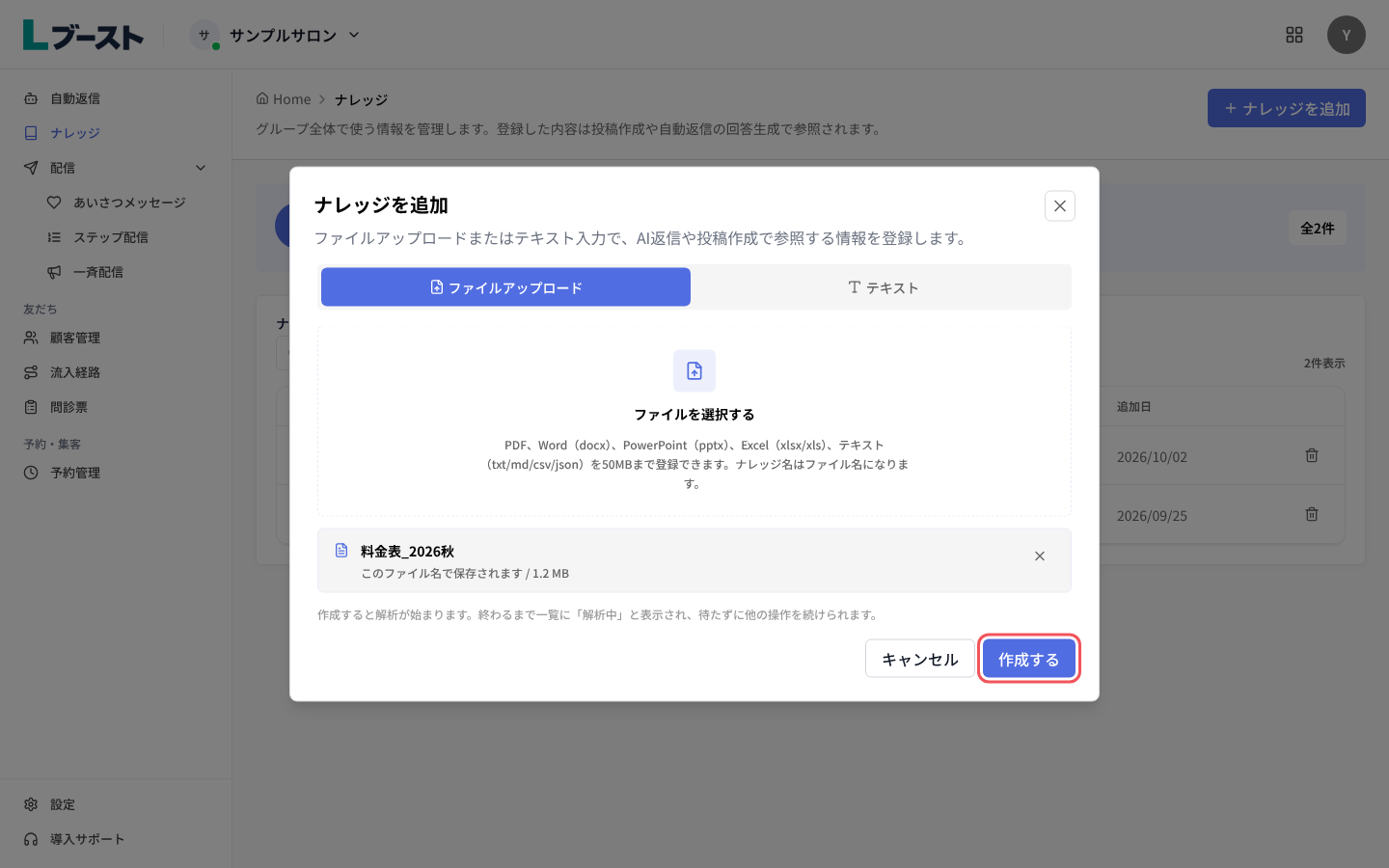Remove the 料金表_2026秋 file
The height and width of the screenshot is (868, 1389).
1040,556
